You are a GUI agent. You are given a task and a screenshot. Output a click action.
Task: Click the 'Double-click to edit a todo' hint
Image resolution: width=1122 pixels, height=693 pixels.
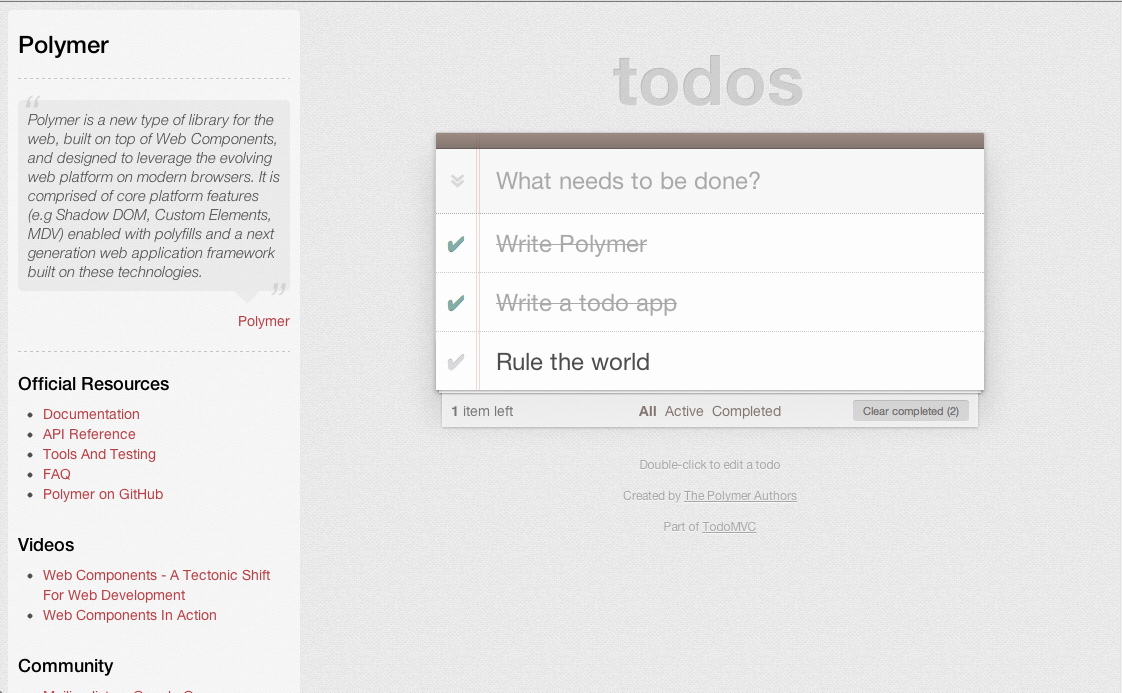(x=710, y=465)
